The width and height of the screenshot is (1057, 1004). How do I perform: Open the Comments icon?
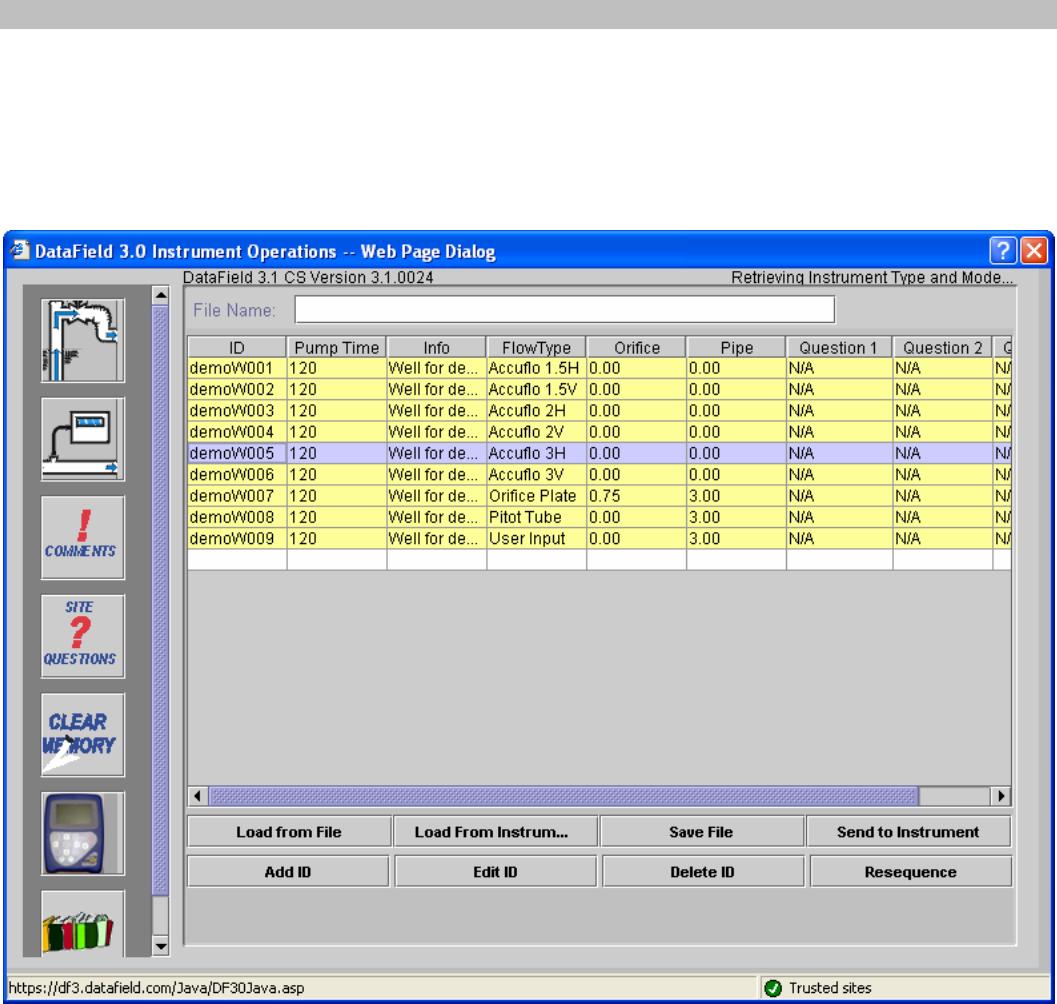tap(83, 537)
